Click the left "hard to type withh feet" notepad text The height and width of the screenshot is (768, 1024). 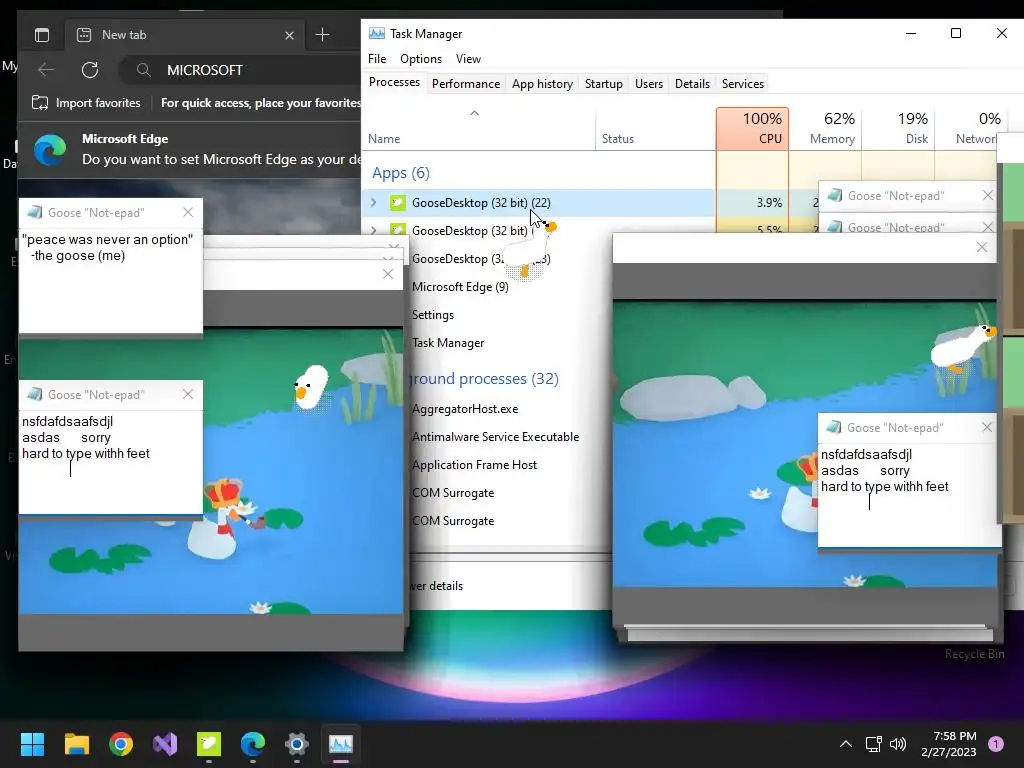[x=86, y=453]
